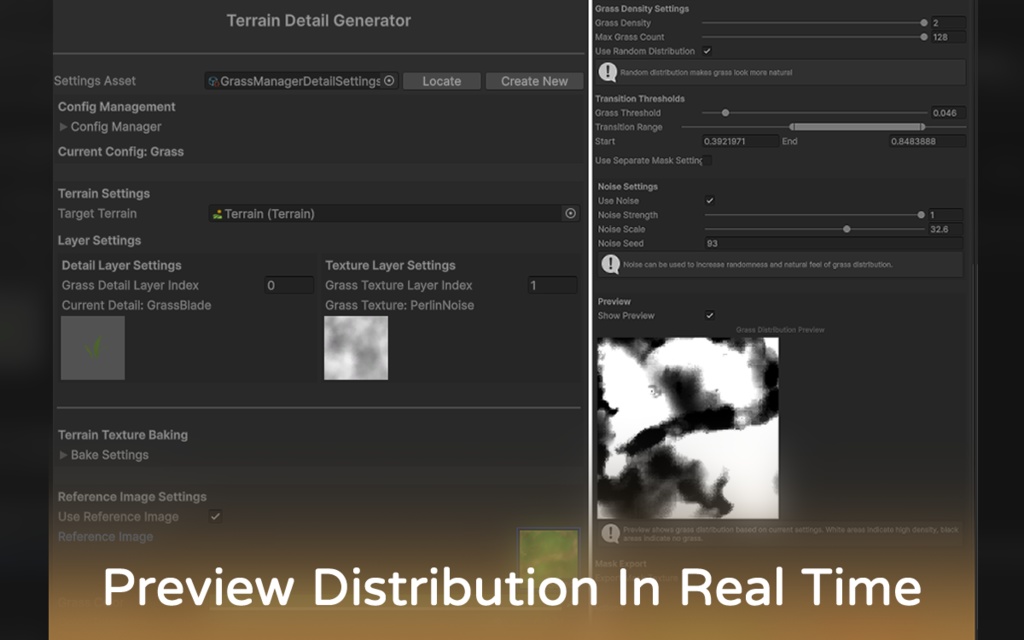
Task: Click info icon beside noise usage note
Action: [611, 264]
